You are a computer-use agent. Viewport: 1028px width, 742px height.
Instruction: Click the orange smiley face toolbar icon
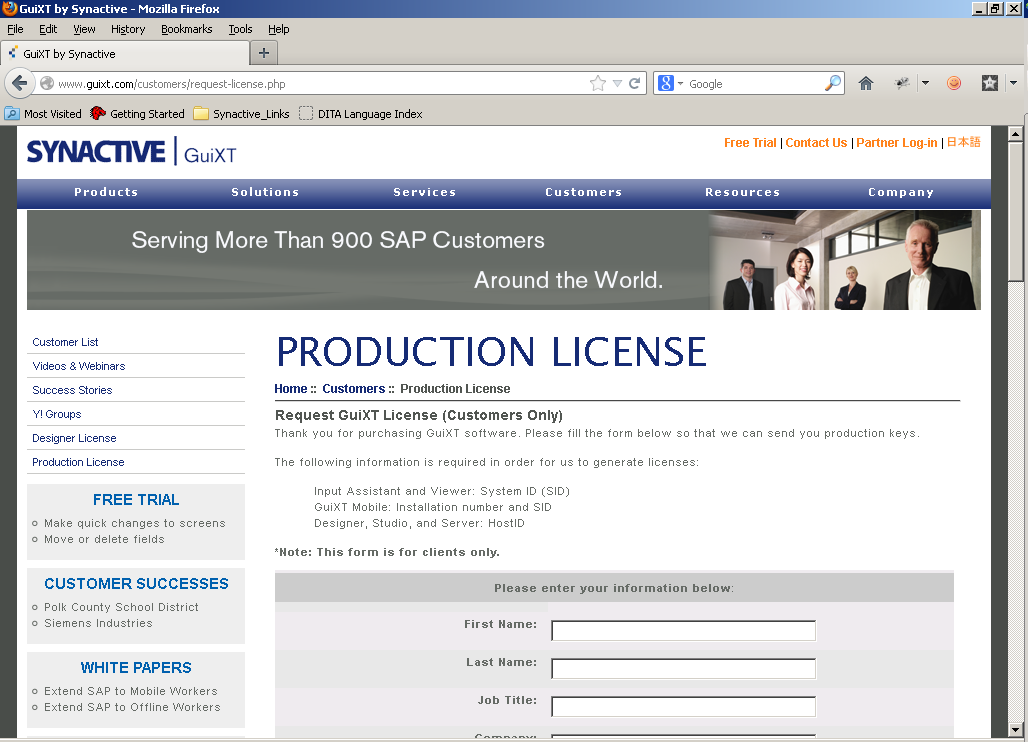(954, 84)
